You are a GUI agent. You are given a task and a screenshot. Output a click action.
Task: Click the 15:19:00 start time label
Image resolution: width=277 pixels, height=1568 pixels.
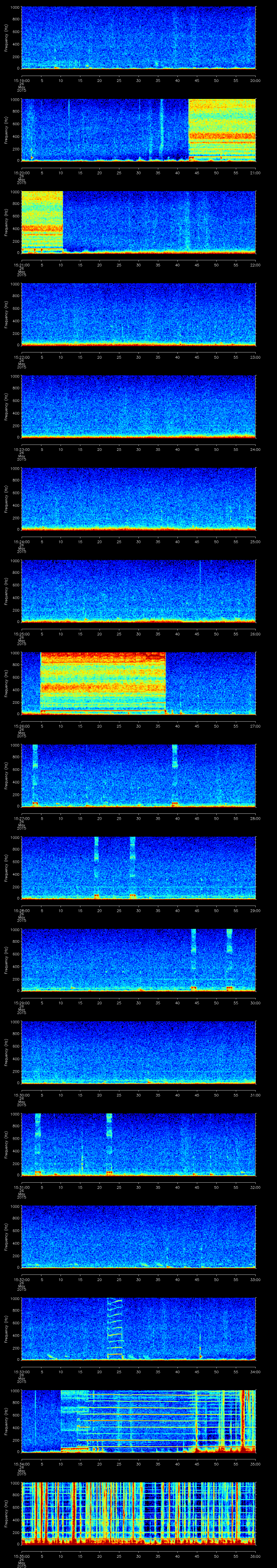(x=21, y=80)
